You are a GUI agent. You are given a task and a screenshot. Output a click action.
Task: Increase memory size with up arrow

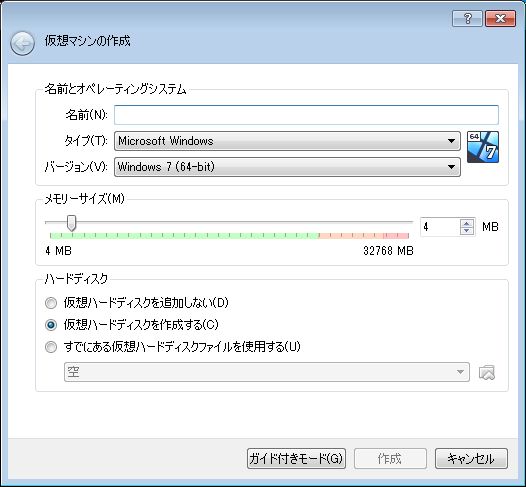(x=467, y=223)
